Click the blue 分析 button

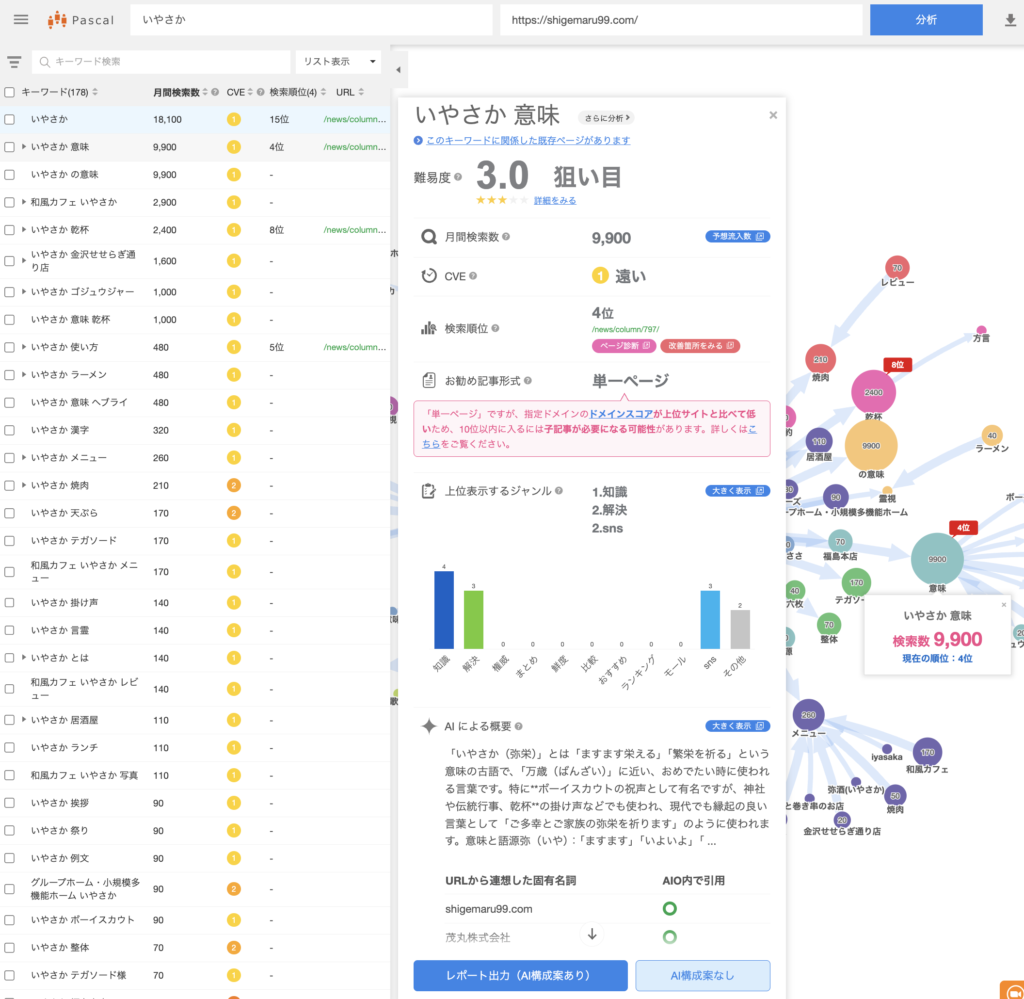(x=926, y=20)
